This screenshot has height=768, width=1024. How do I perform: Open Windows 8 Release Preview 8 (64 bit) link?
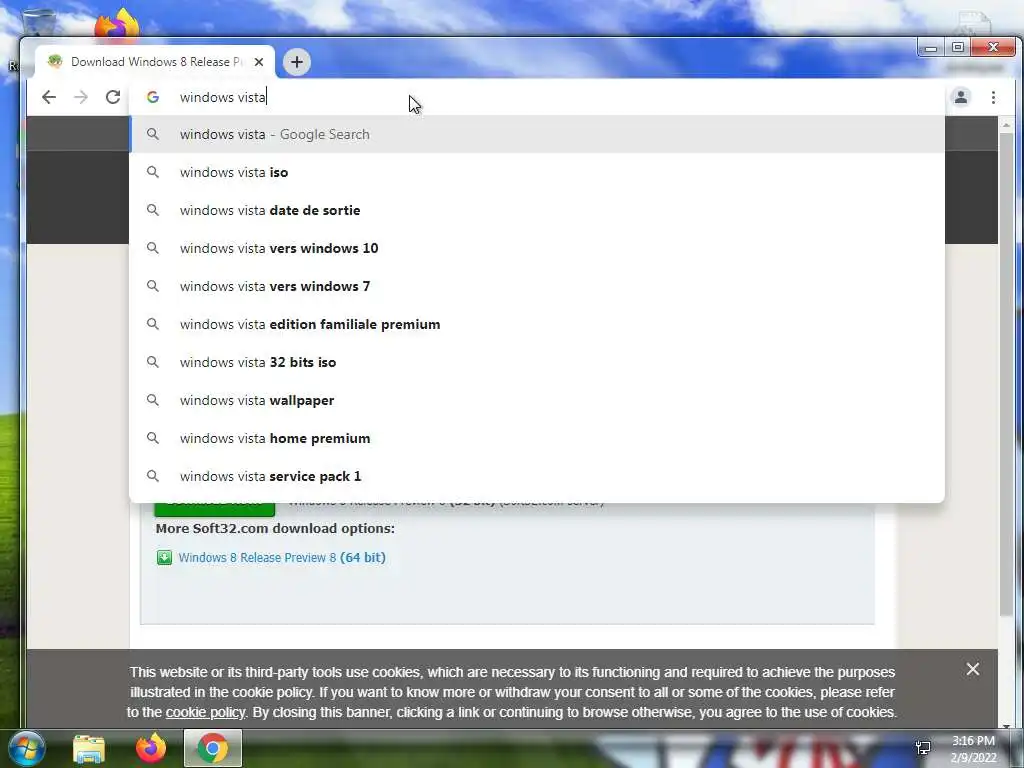281,558
